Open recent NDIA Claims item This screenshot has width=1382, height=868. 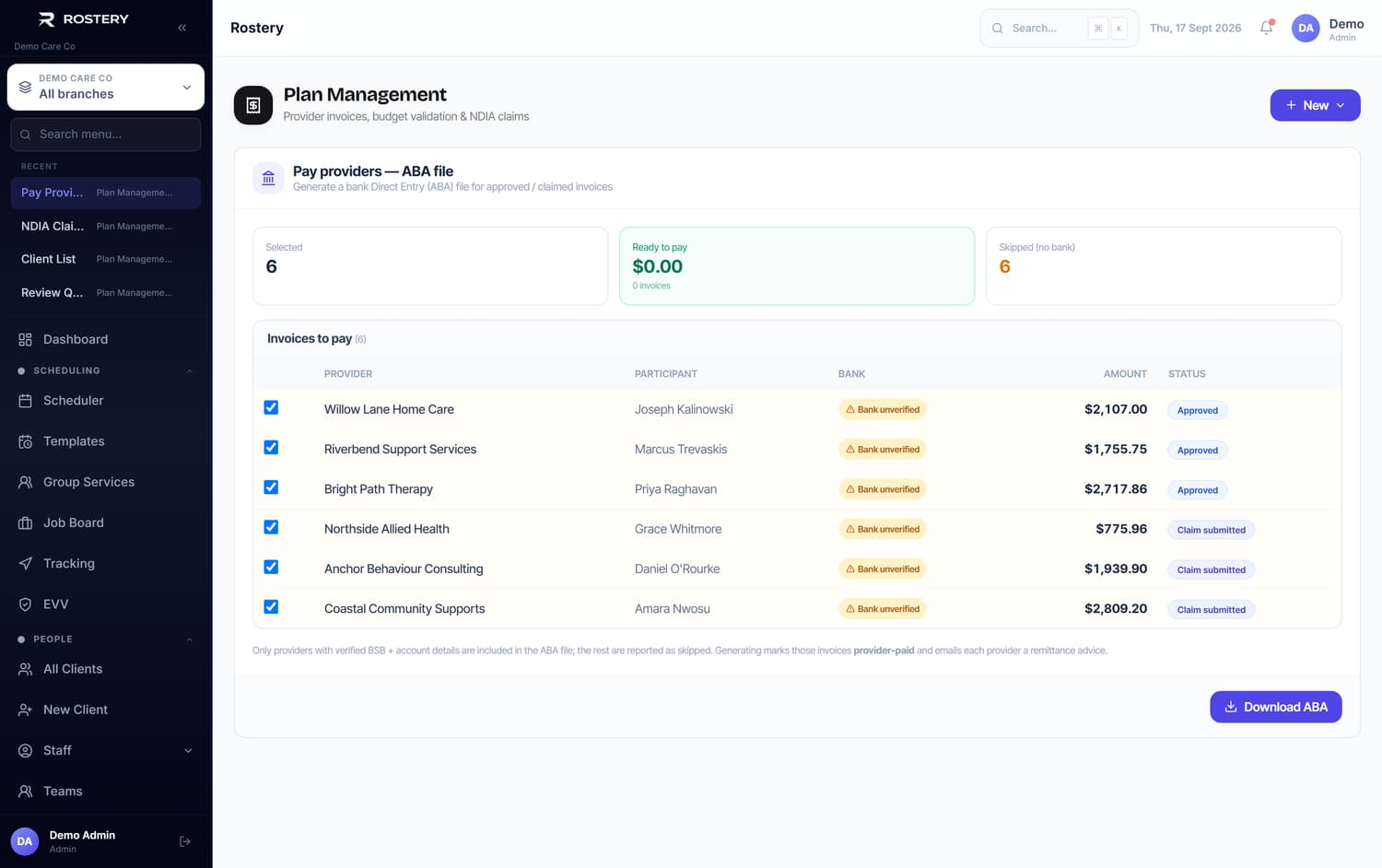click(106, 226)
